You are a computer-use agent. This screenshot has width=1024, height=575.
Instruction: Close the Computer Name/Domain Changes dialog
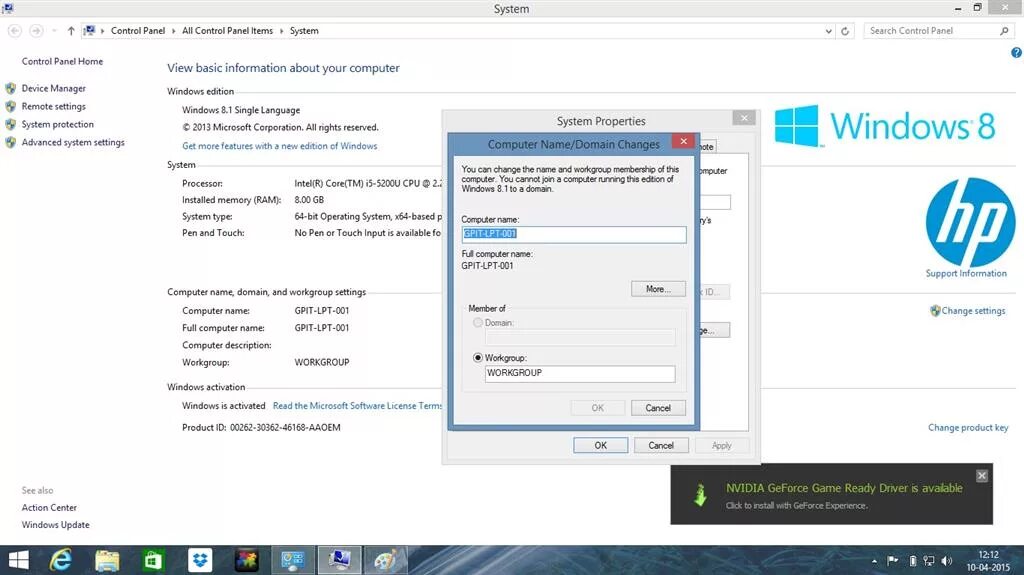pyautogui.click(x=683, y=141)
